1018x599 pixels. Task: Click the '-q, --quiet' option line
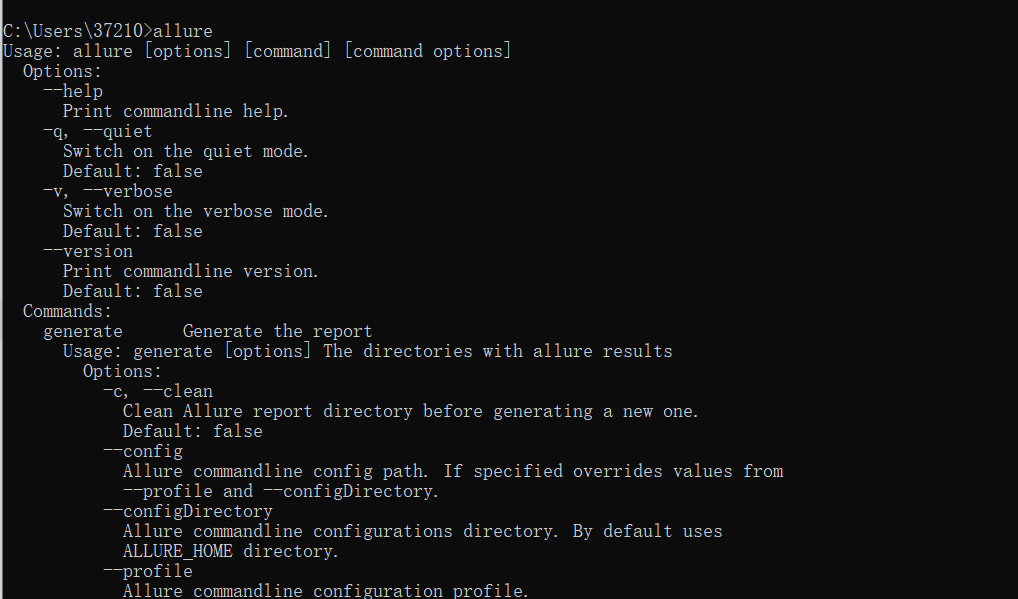pos(97,131)
